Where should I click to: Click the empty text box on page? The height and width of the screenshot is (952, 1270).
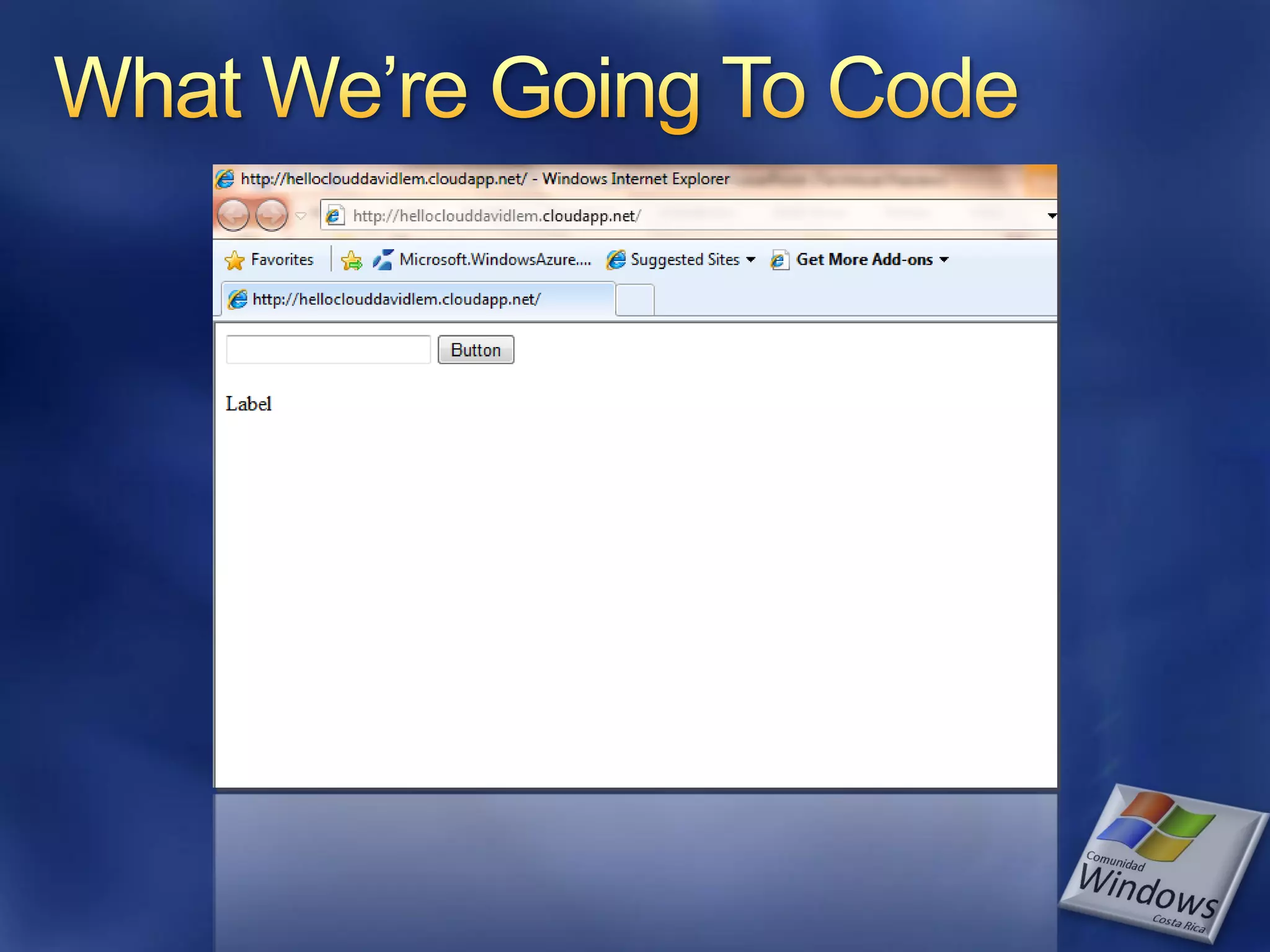point(328,350)
